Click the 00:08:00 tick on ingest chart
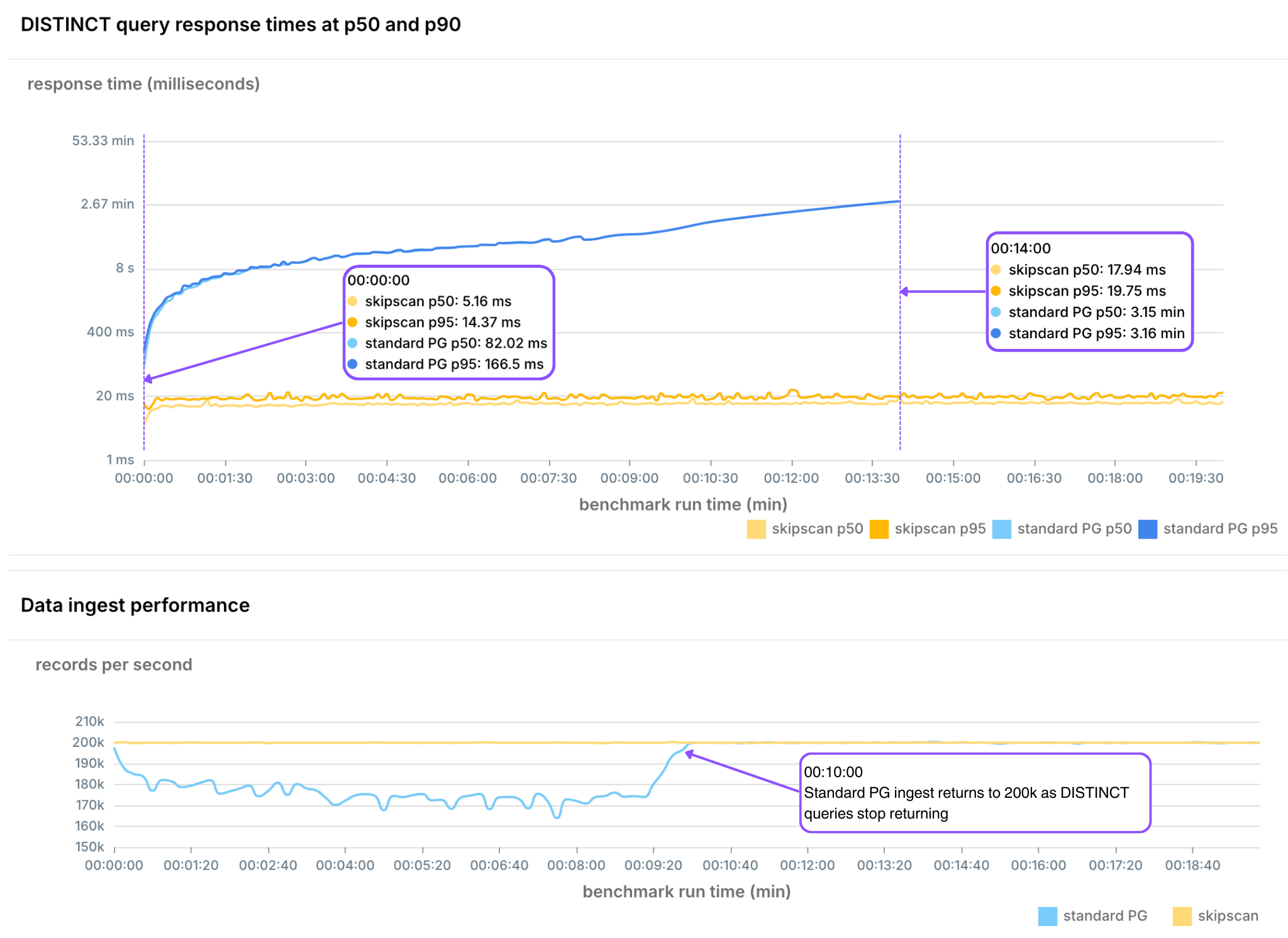 pyautogui.click(x=576, y=865)
